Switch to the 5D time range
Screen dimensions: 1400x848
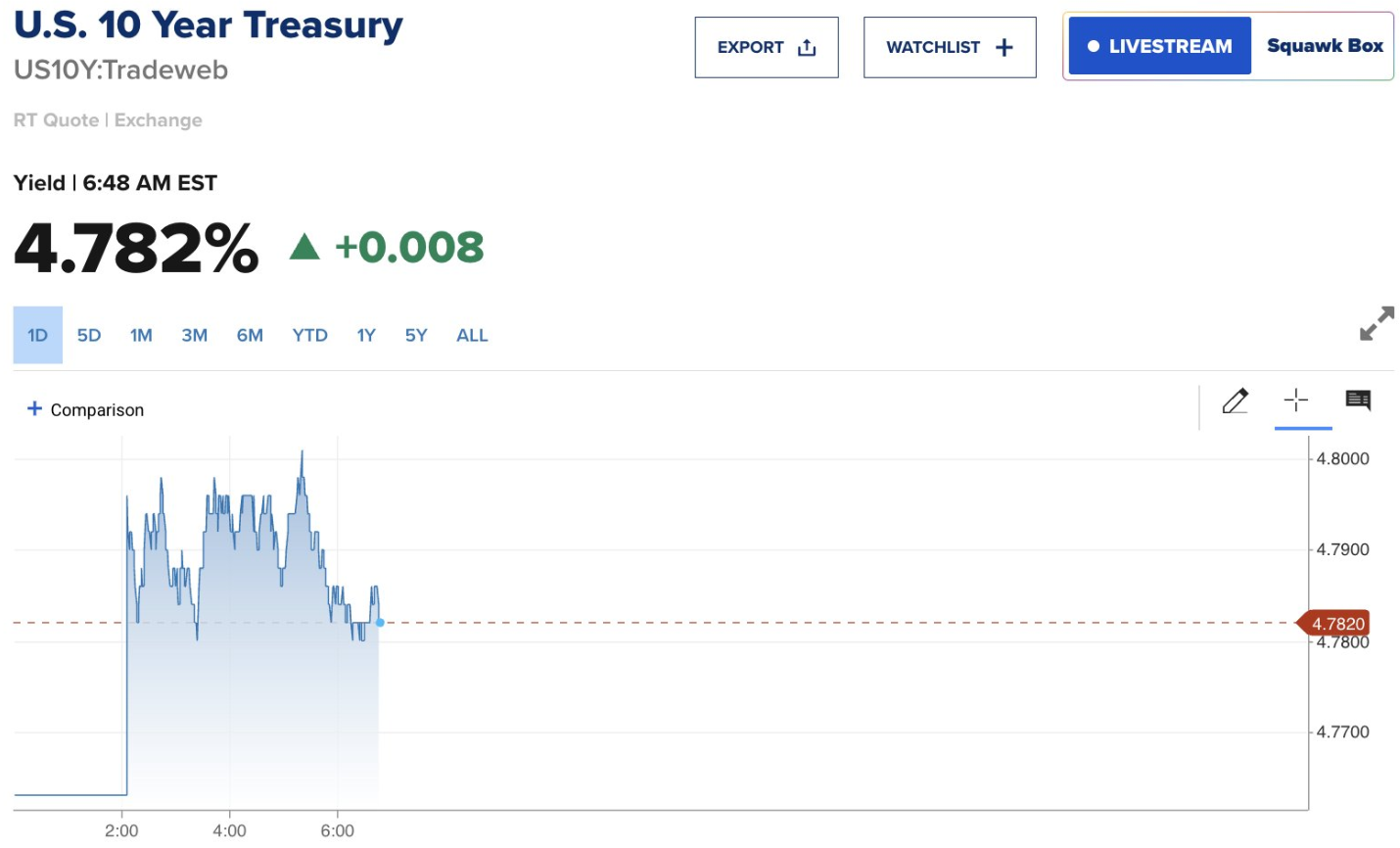point(89,335)
